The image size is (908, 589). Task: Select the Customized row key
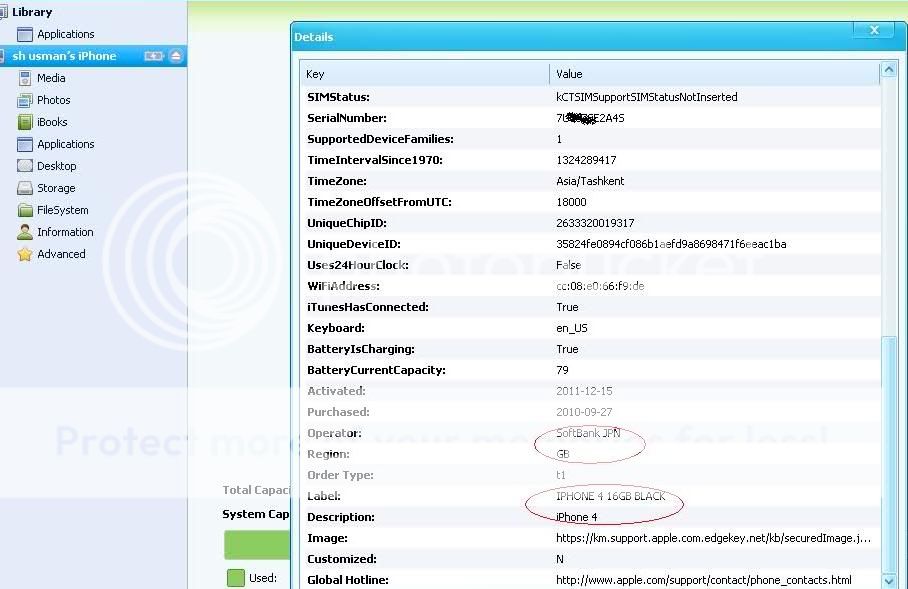point(342,559)
